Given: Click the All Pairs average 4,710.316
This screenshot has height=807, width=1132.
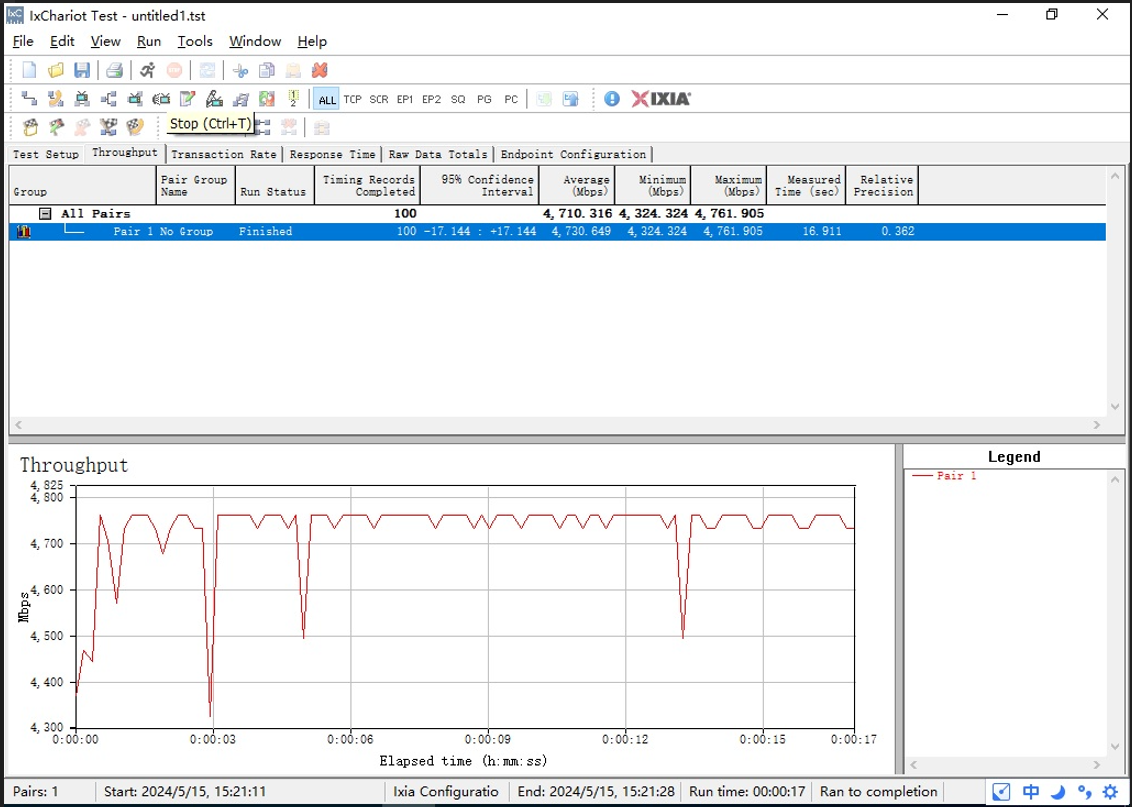Looking at the screenshot, I should (578, 214).
